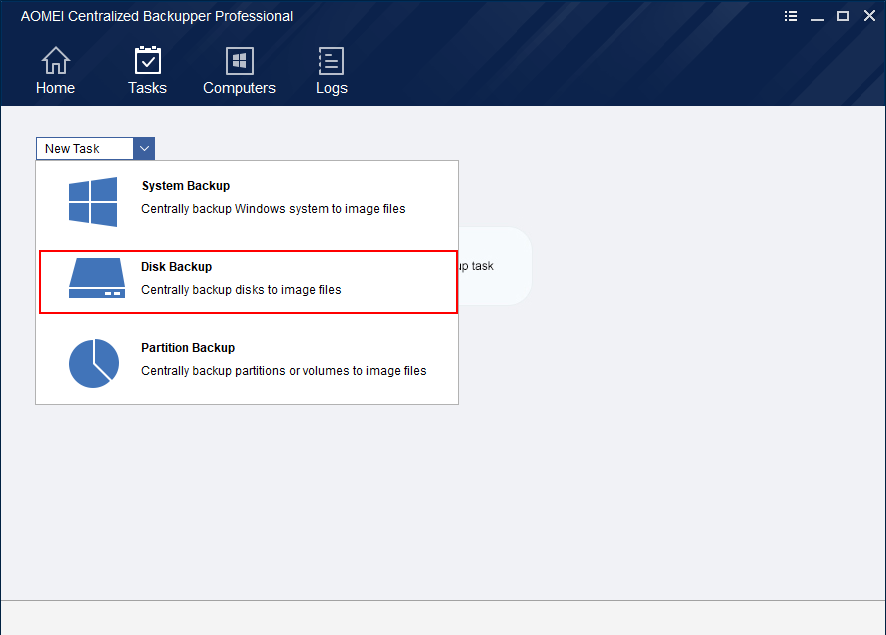Click the Partition Backup pie icon
The height and width of the screenshot is (635, 886).
pyautogui.click(x=94, y=363)
